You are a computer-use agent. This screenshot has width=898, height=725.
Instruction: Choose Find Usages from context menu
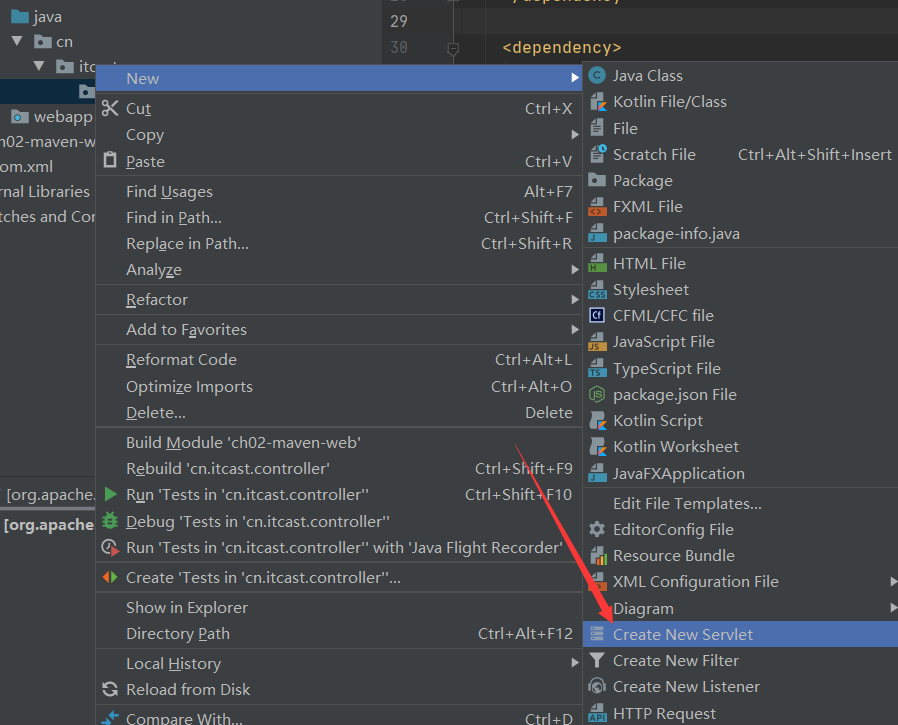pos(339,191)
